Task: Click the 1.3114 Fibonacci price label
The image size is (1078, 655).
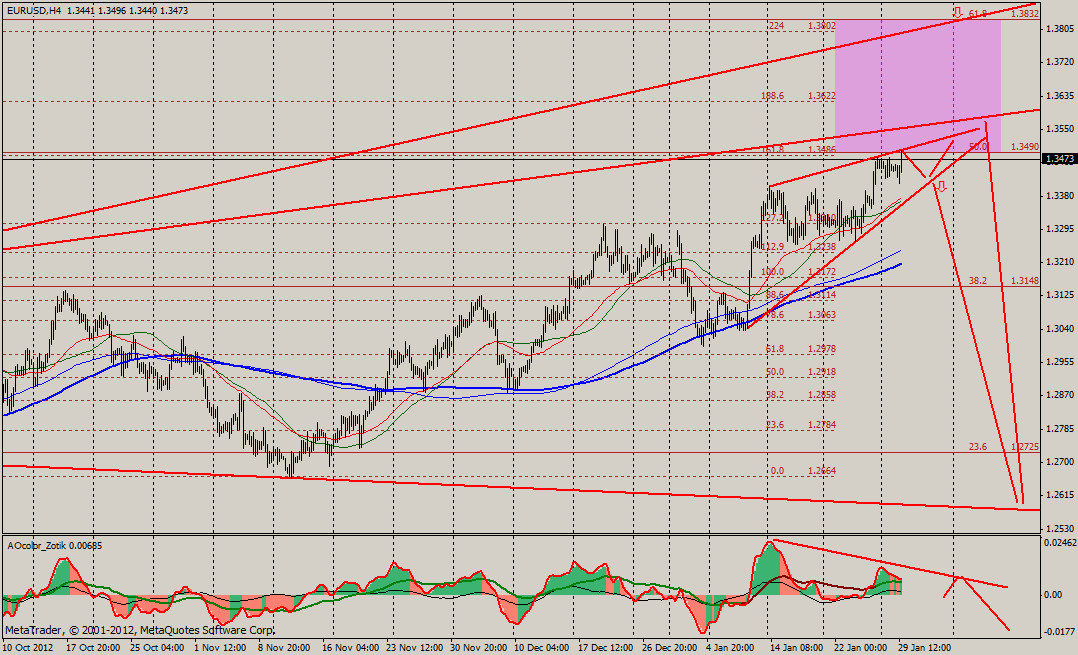Action: [822, 295]
